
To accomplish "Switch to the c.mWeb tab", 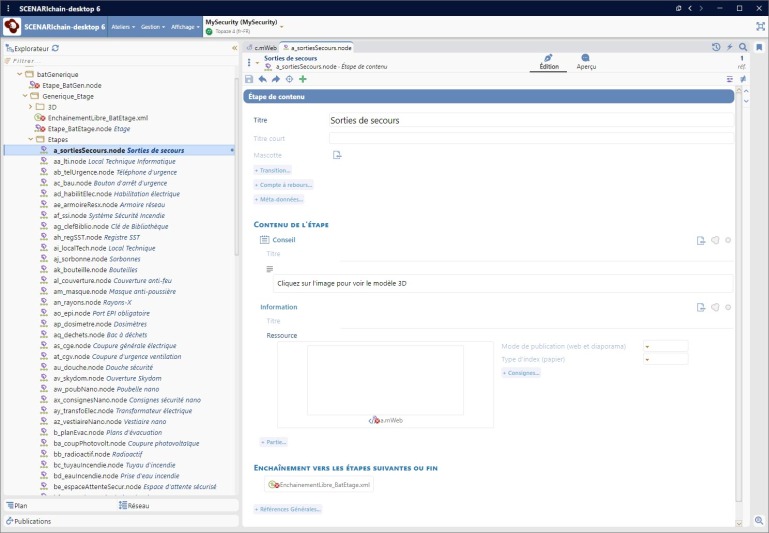I will pos(263,47).
